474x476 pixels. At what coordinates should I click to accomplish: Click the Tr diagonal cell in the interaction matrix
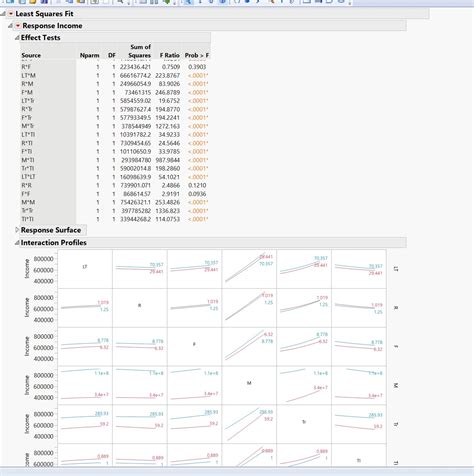(x=304, y=424)
